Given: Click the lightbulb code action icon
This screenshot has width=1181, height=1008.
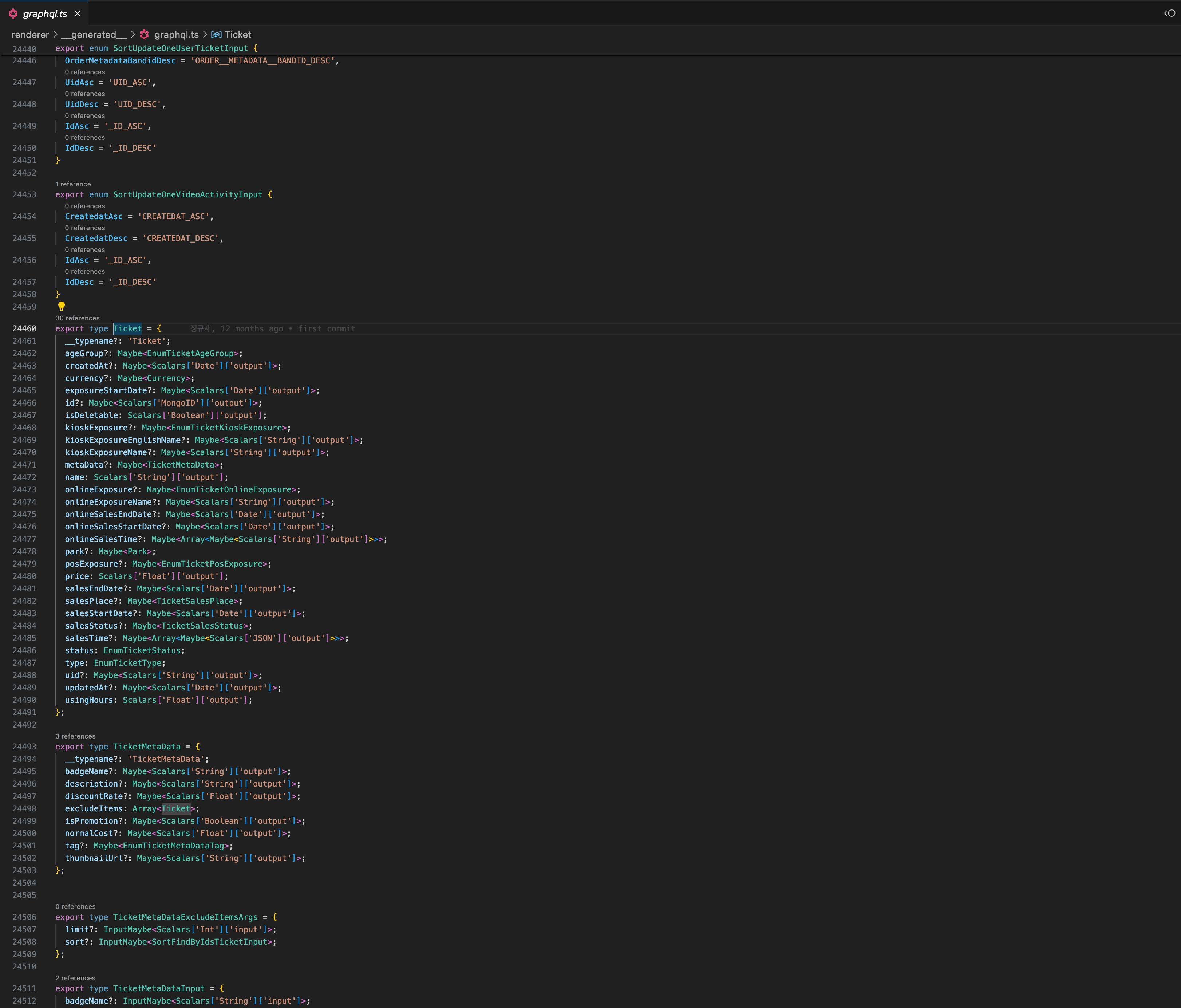Looking at the screenshot, I should coord(62,306).
